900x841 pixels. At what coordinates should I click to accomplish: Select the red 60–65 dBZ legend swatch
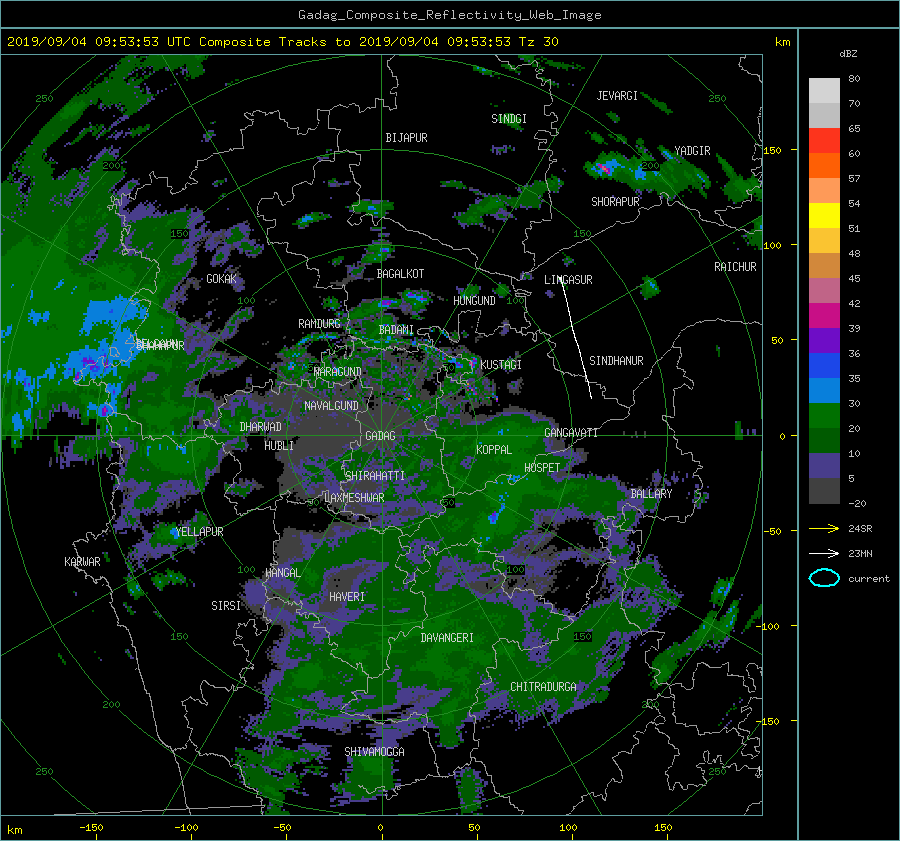[x=824, y=141]
